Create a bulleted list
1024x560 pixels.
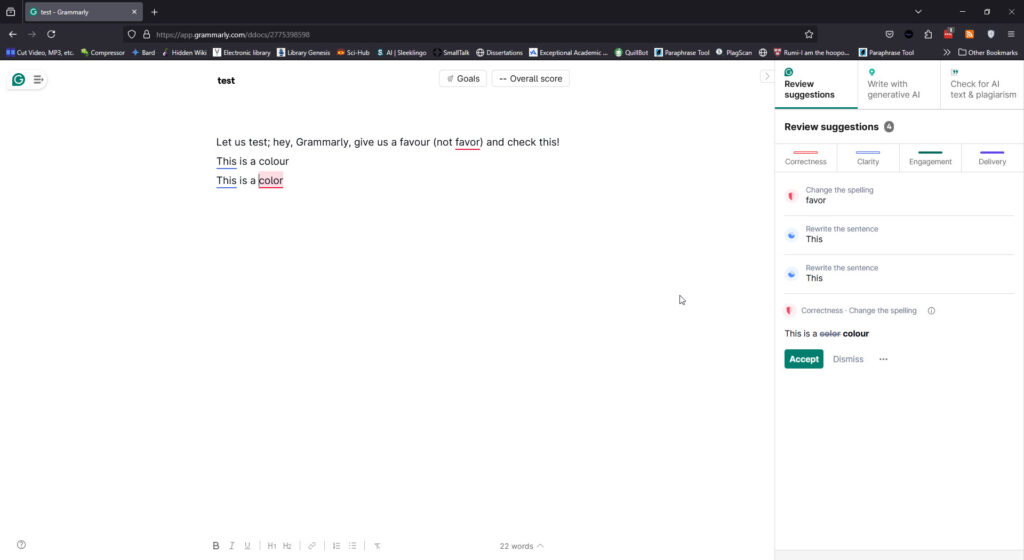click(353, 546)
